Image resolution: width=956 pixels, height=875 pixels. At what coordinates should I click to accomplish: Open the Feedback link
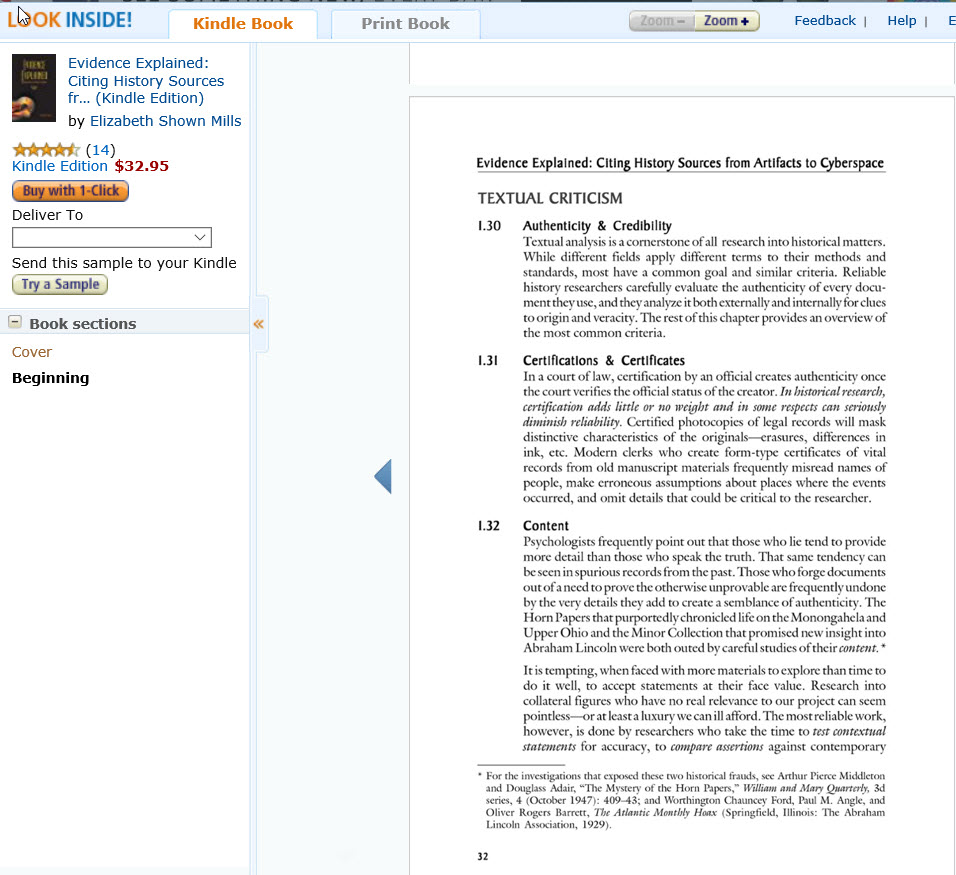(825, 21)
